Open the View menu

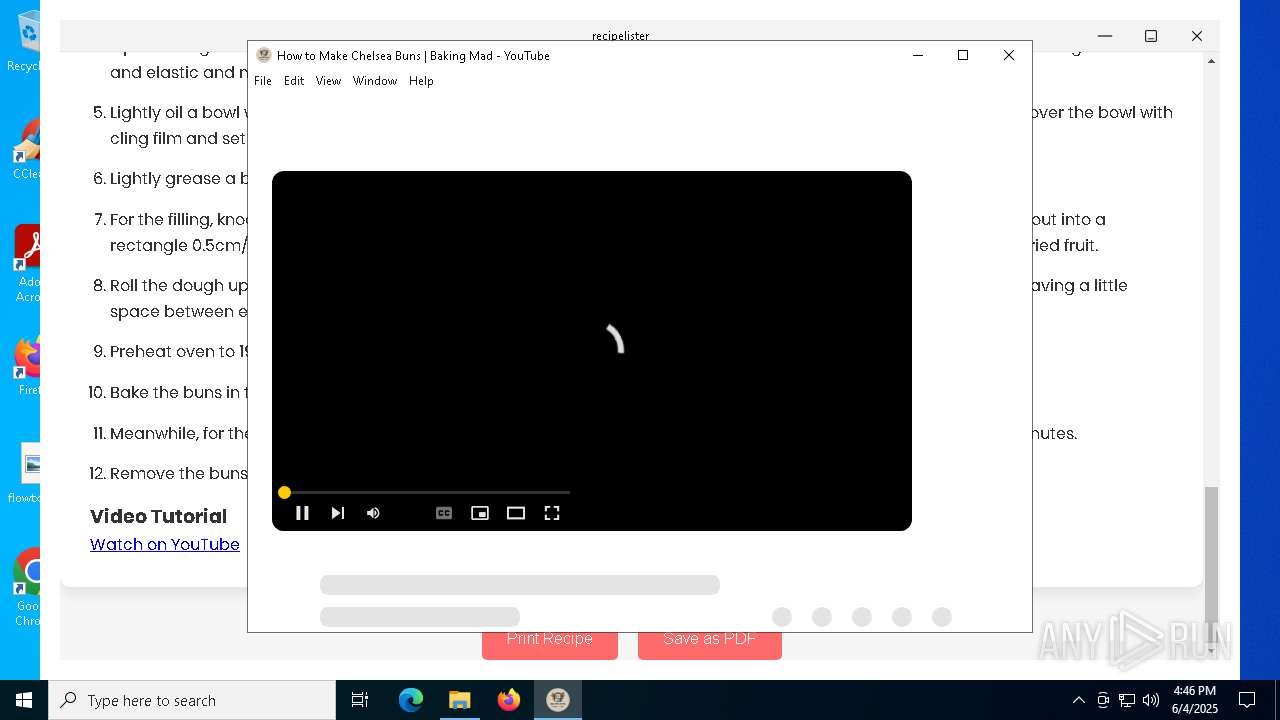click(328, 81)
